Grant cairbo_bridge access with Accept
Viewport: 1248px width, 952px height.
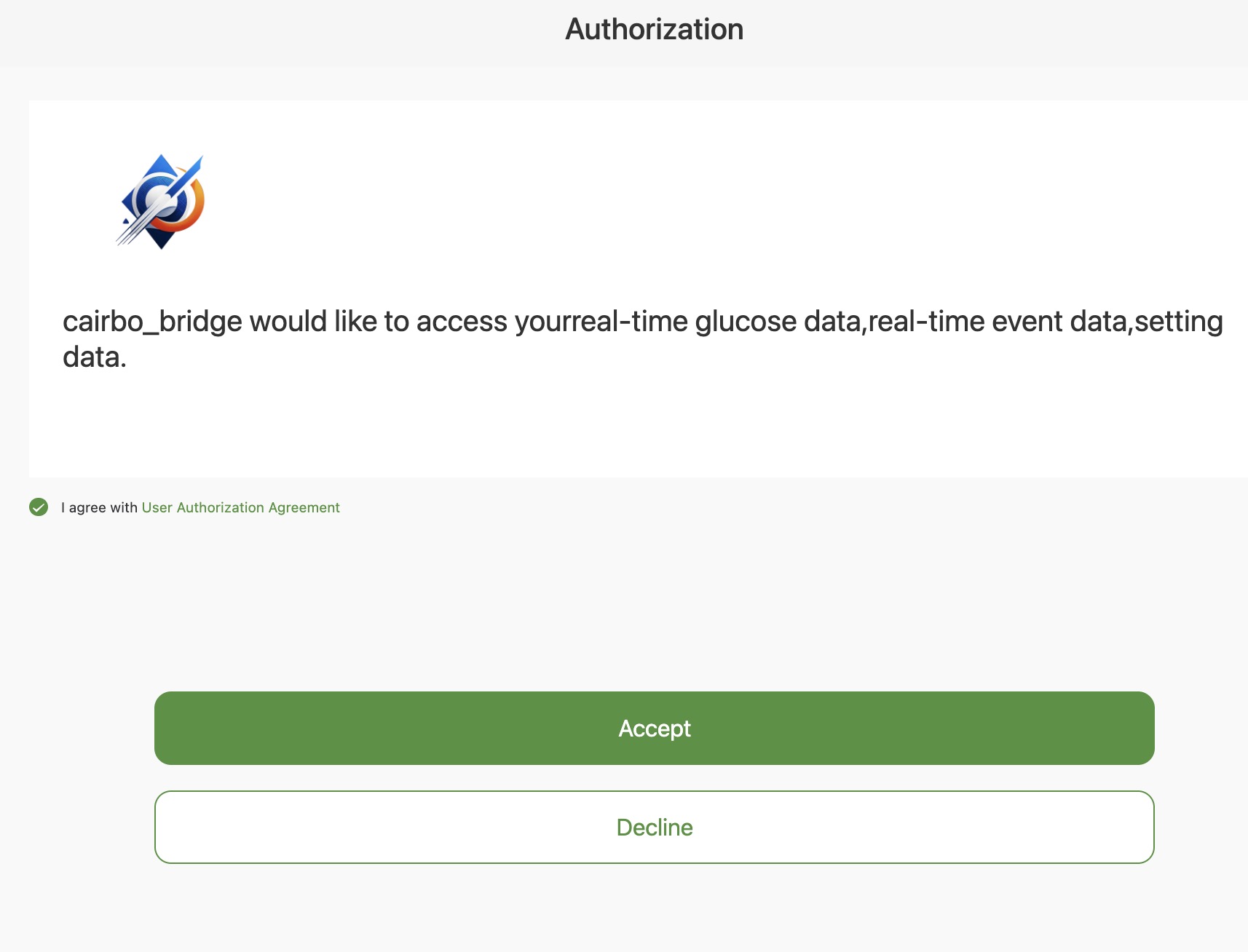tap(654, 728)
